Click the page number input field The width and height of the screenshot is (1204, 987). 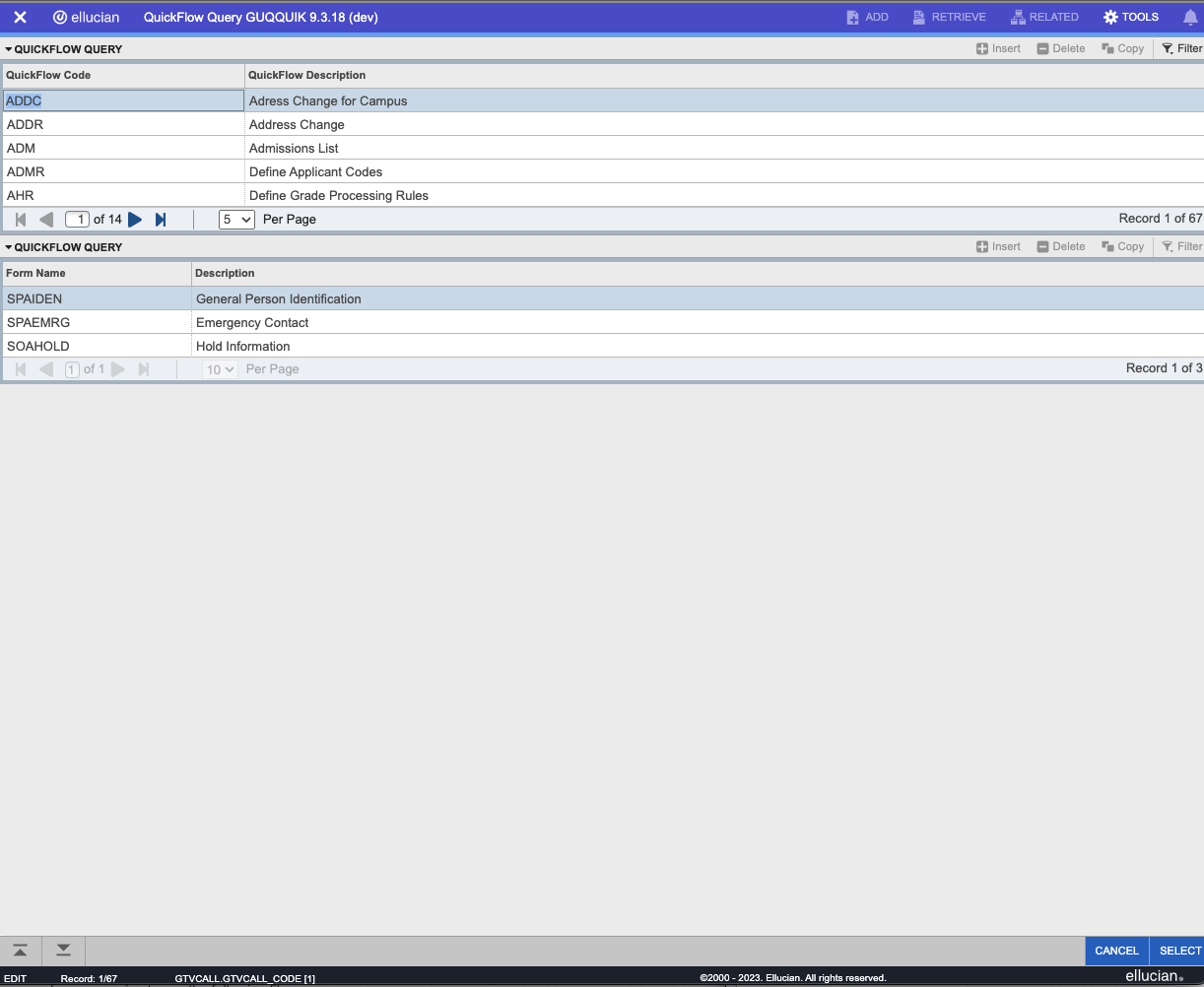(77, 220)
